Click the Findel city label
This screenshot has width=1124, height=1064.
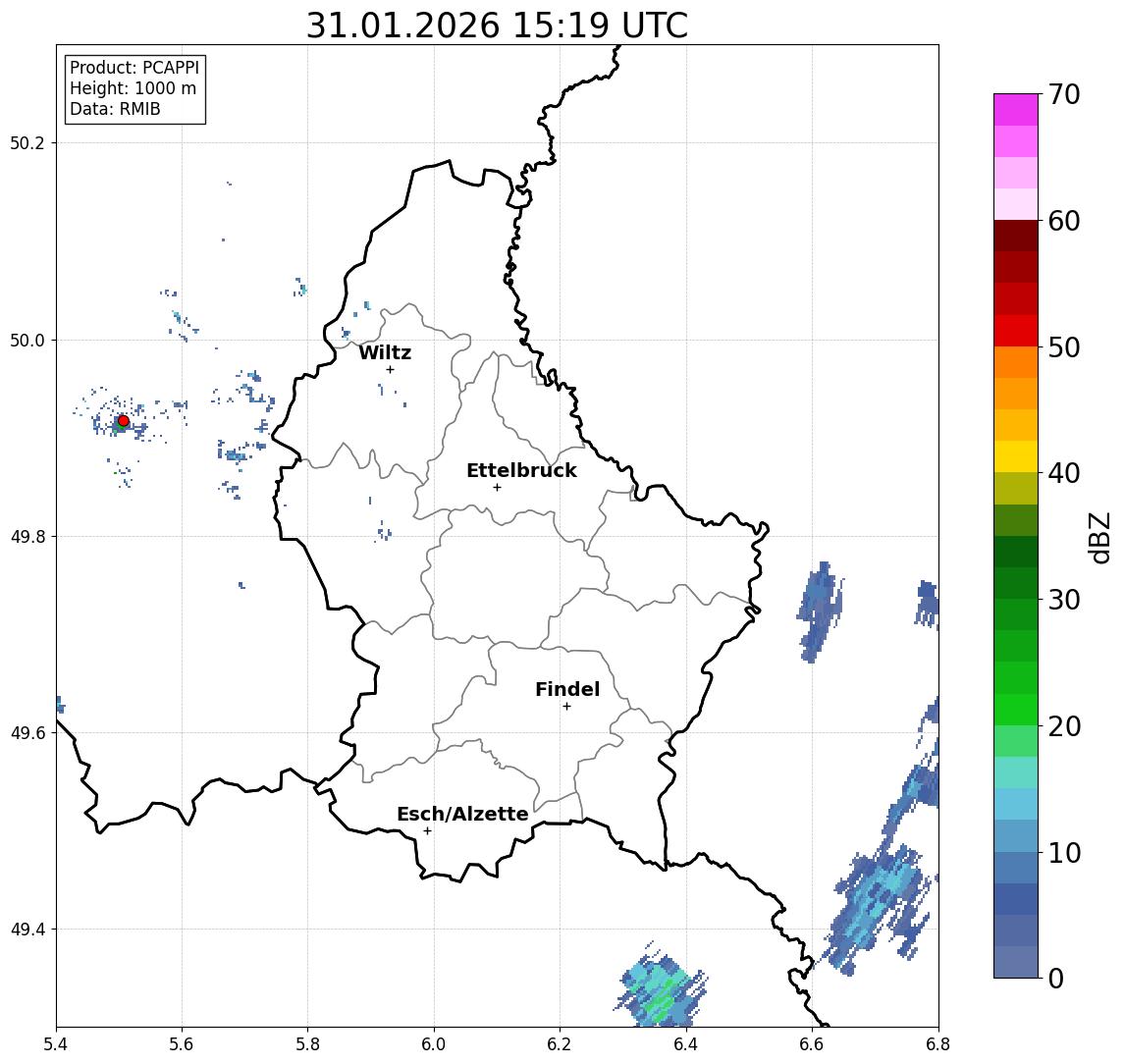(567, 689)
